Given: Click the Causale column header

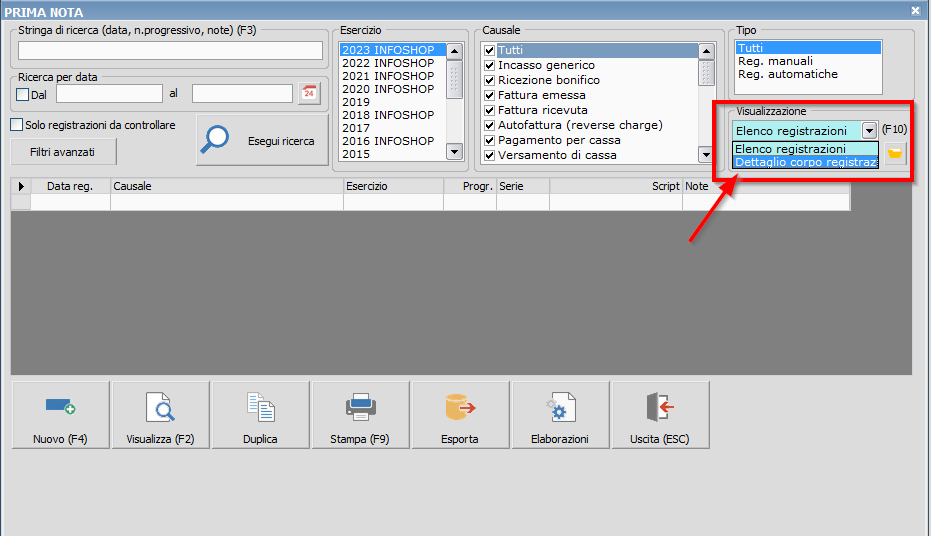Looking at the screenshot, I should [x=227, y=186].
